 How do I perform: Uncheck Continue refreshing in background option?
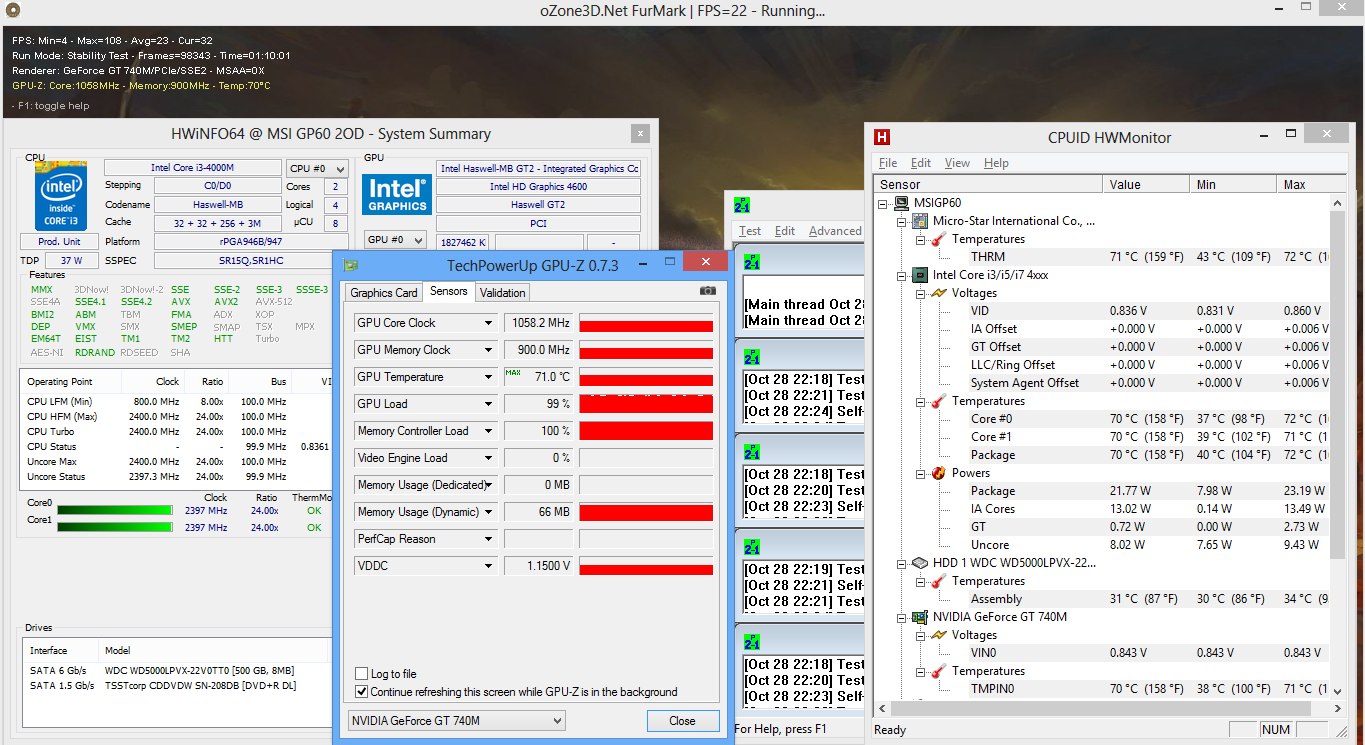coord(362,691)
